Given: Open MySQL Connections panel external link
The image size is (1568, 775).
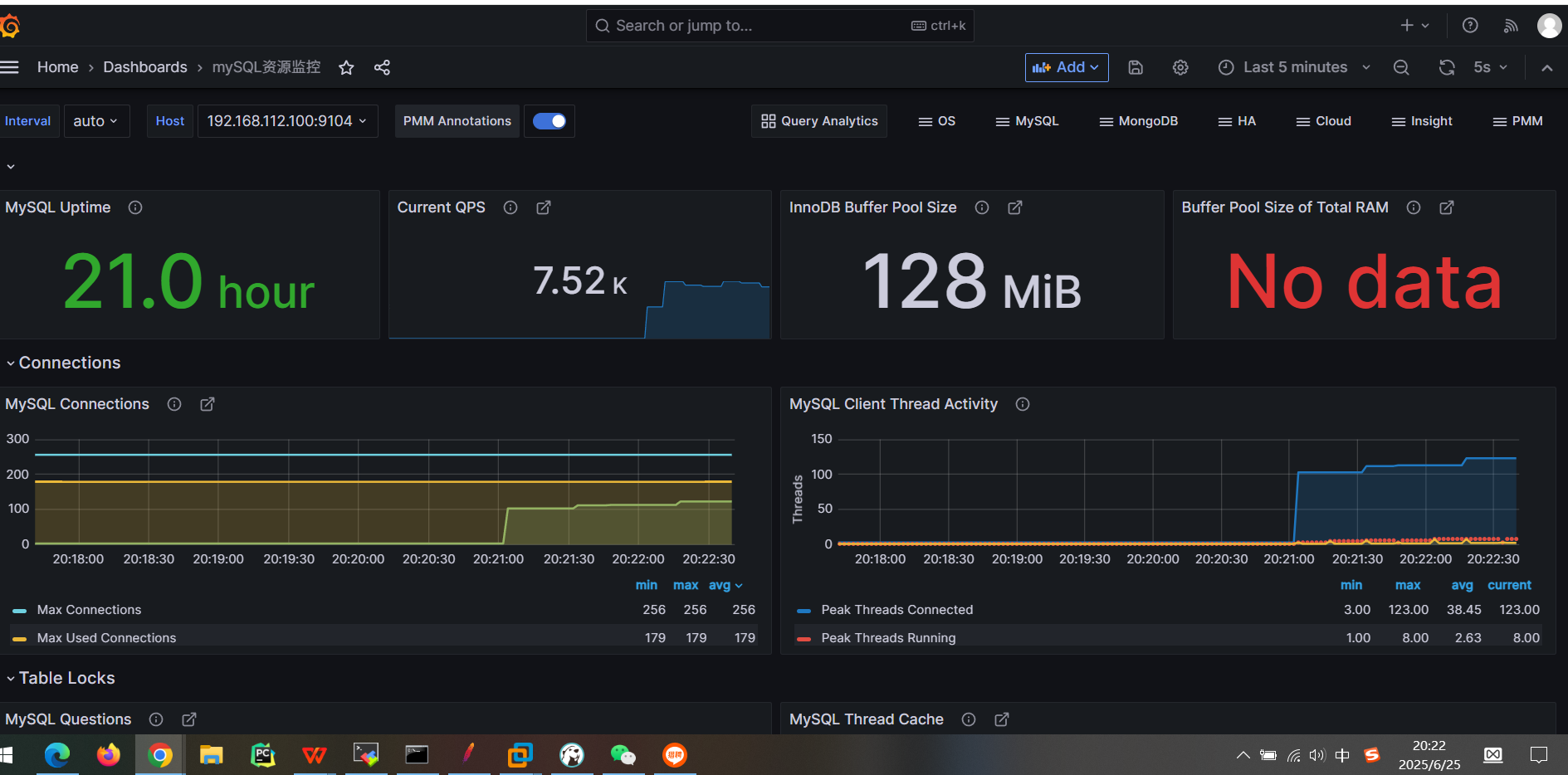Looking at the screenshot, I should click(208, 404).
